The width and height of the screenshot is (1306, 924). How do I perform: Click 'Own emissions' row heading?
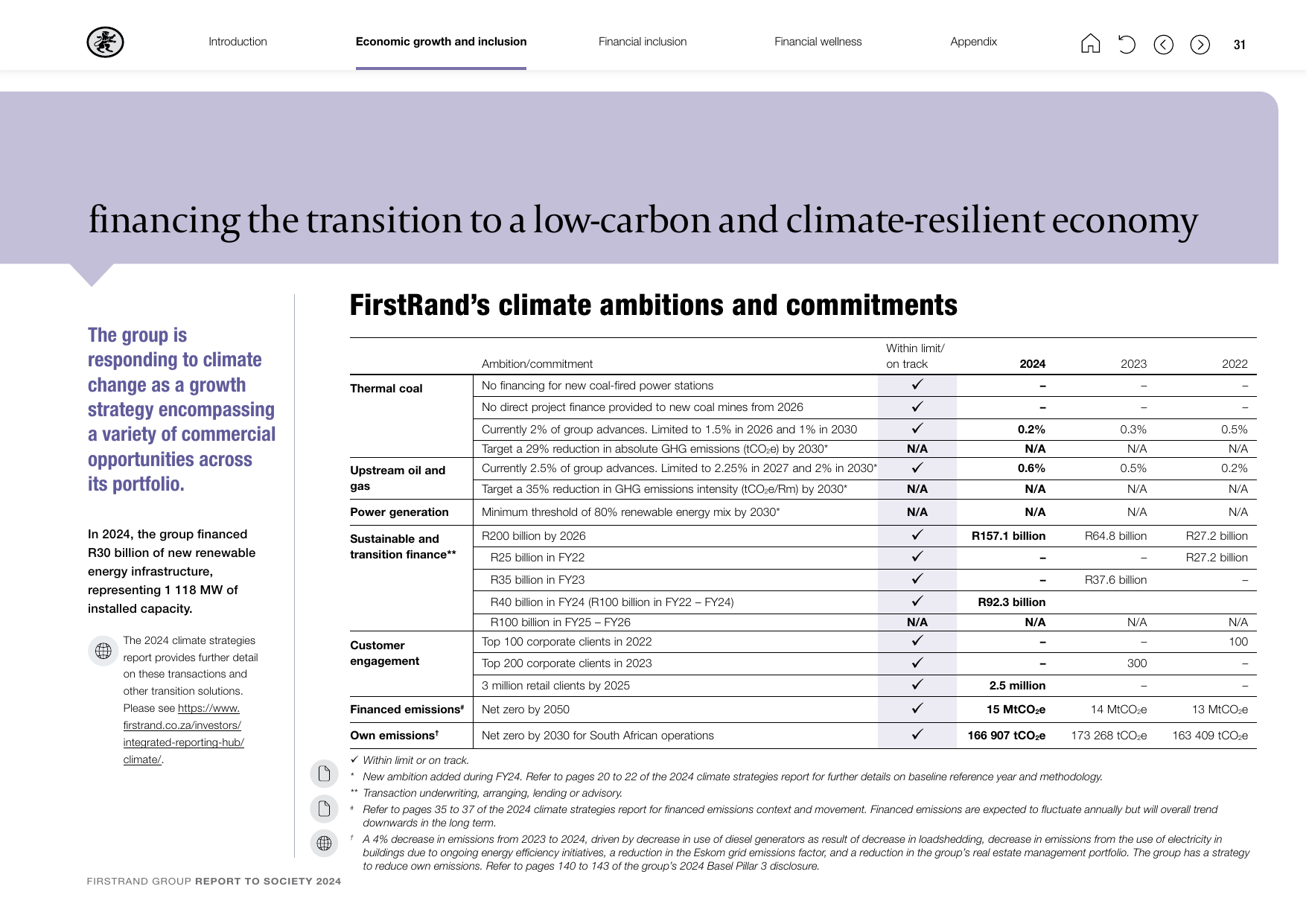394,736
